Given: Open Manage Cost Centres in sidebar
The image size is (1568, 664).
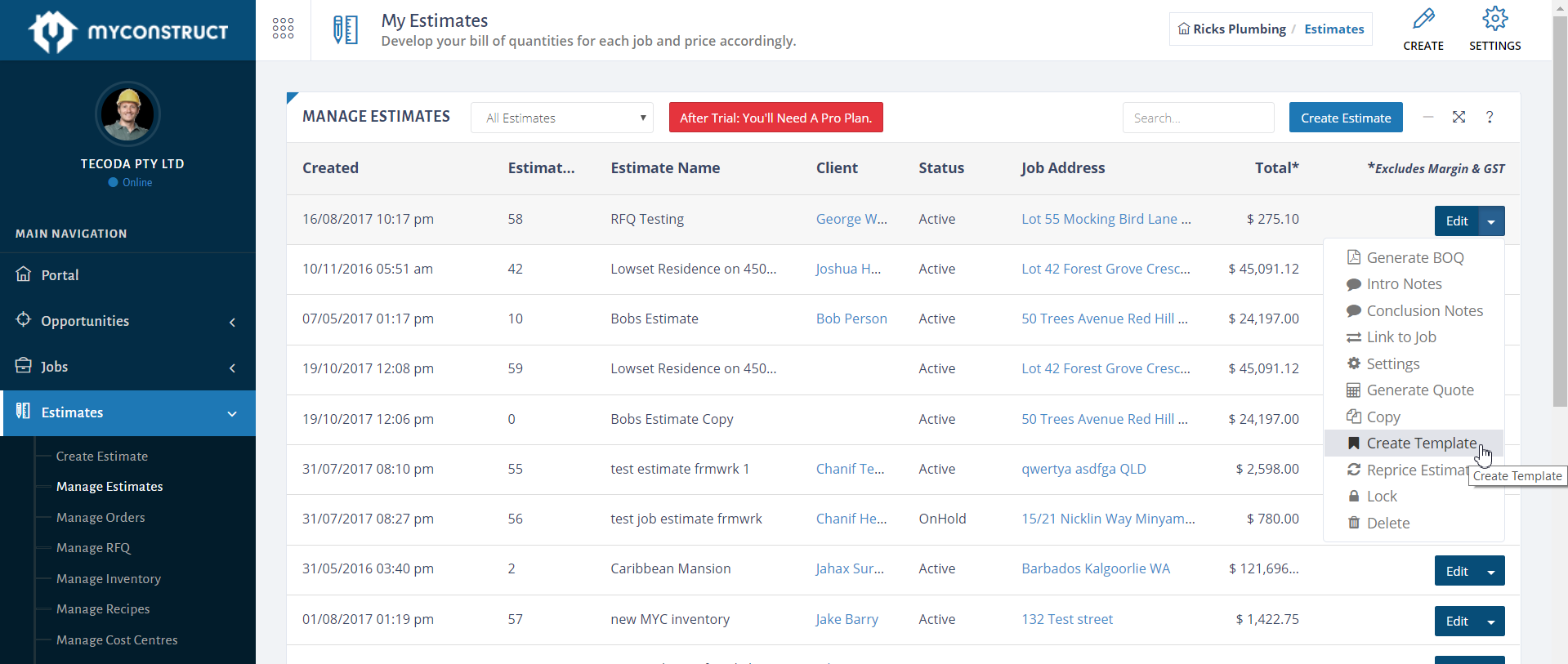Looking at the screenshot, I should point(117,639).
